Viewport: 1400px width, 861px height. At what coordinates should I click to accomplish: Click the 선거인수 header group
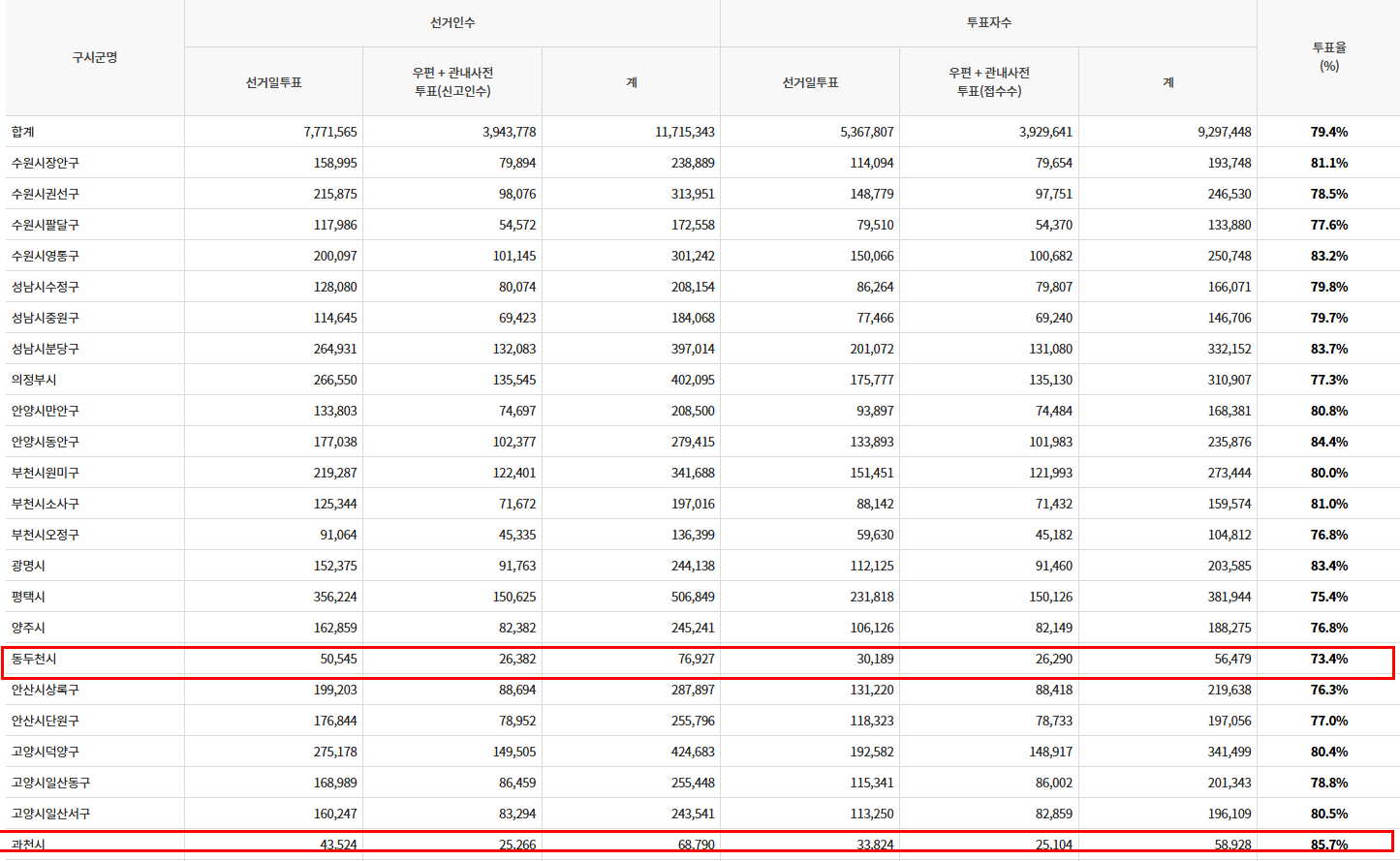451,22
